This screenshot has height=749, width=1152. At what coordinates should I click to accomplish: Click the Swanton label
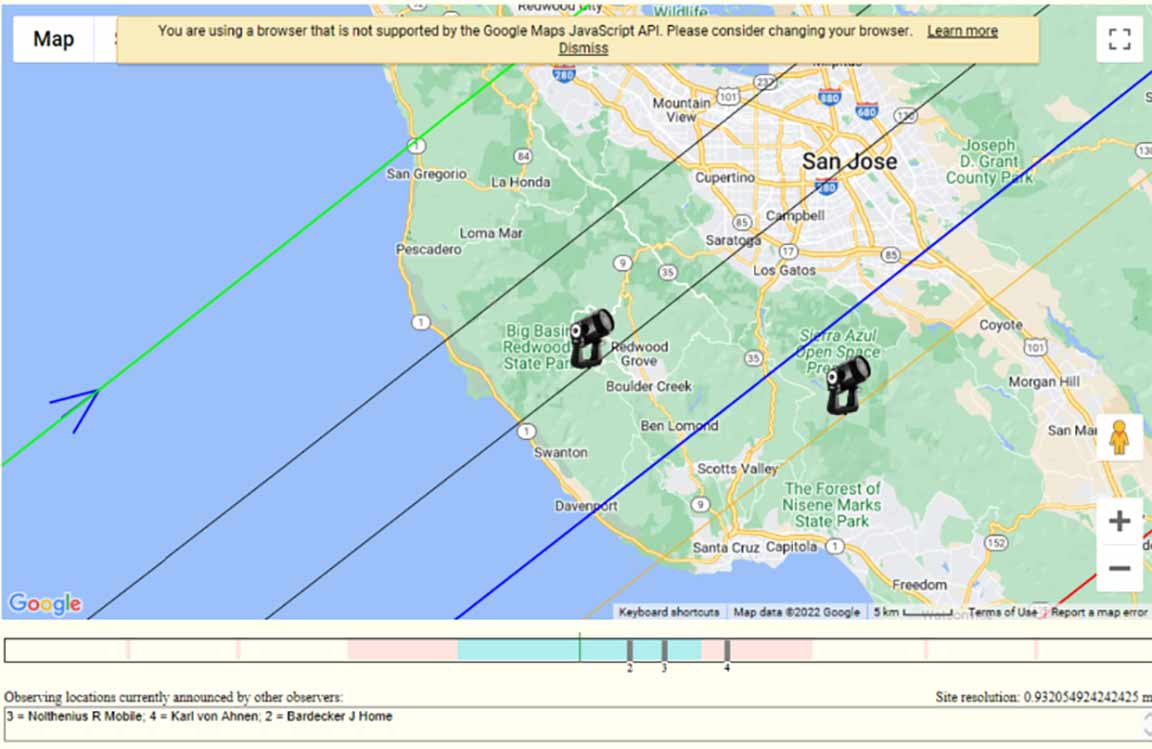[x=561, y=453]
